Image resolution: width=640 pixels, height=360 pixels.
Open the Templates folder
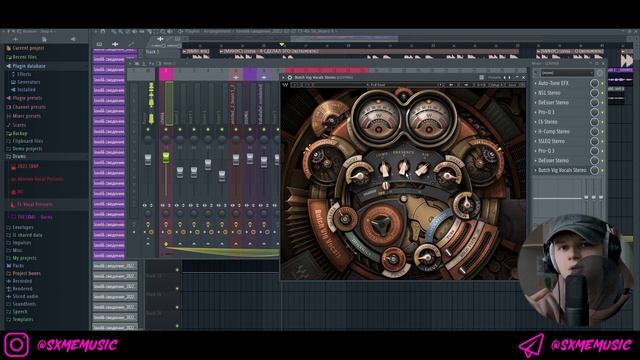[22, 320]
